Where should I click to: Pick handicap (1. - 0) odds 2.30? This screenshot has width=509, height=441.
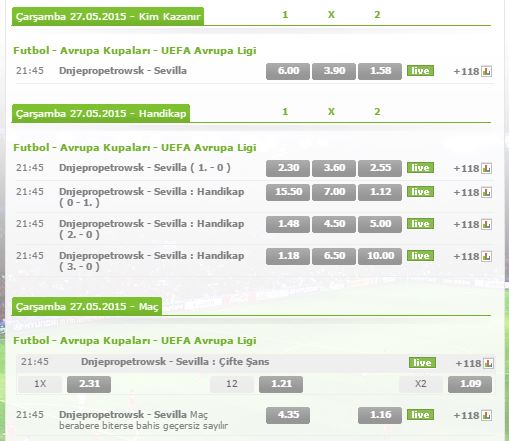click(x=288, y=168)
